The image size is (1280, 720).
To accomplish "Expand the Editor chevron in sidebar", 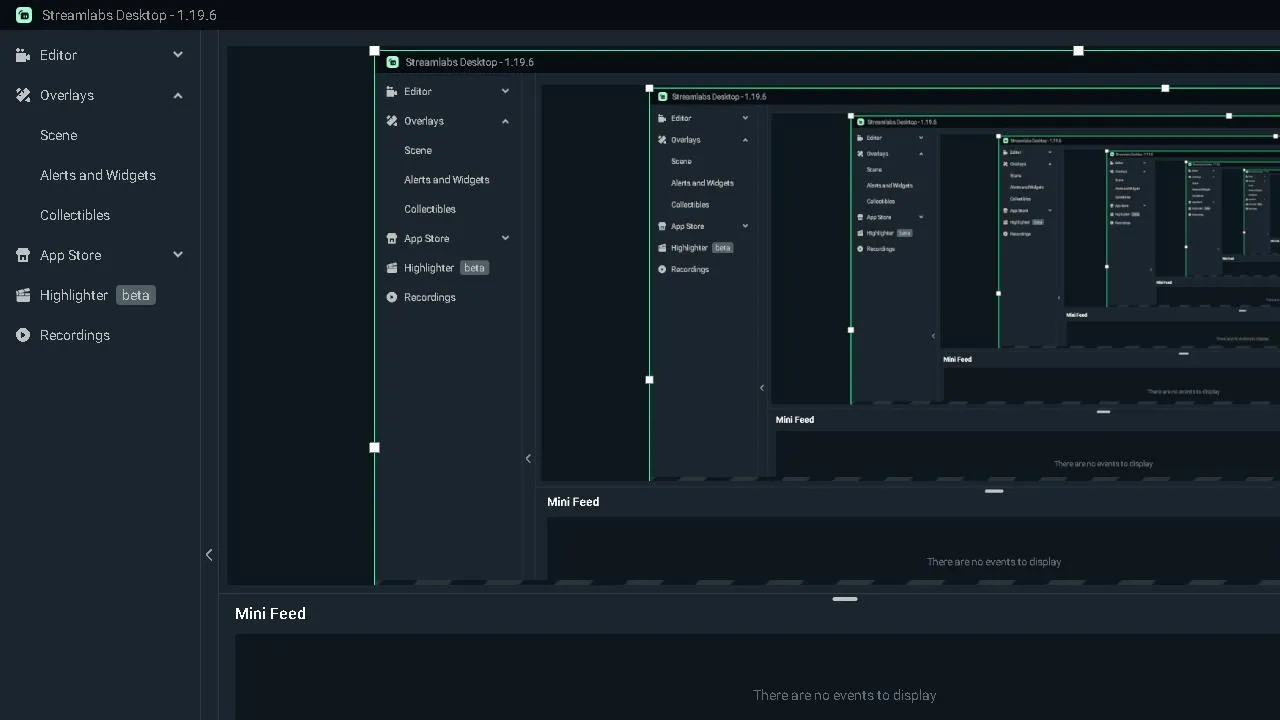I will click(x=178, y=55).
